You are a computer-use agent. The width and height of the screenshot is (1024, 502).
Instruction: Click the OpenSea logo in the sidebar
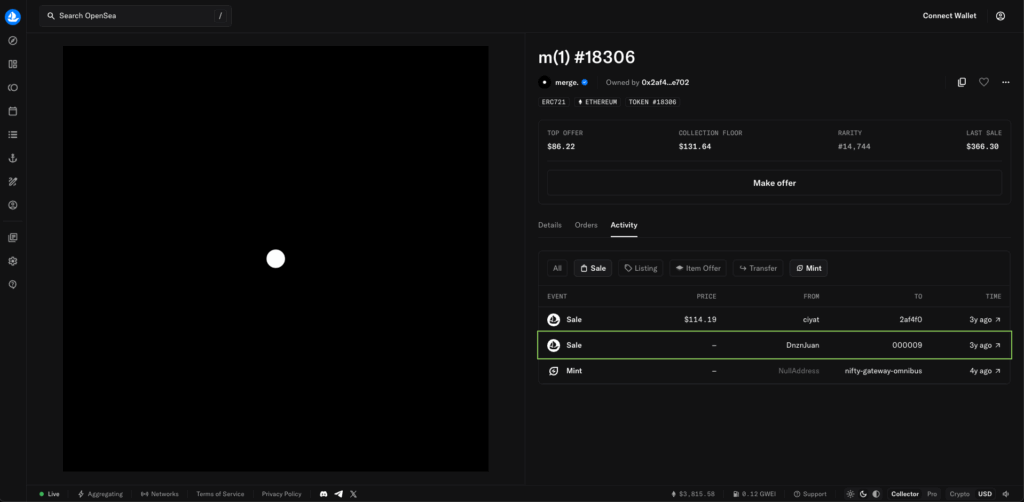13,16
